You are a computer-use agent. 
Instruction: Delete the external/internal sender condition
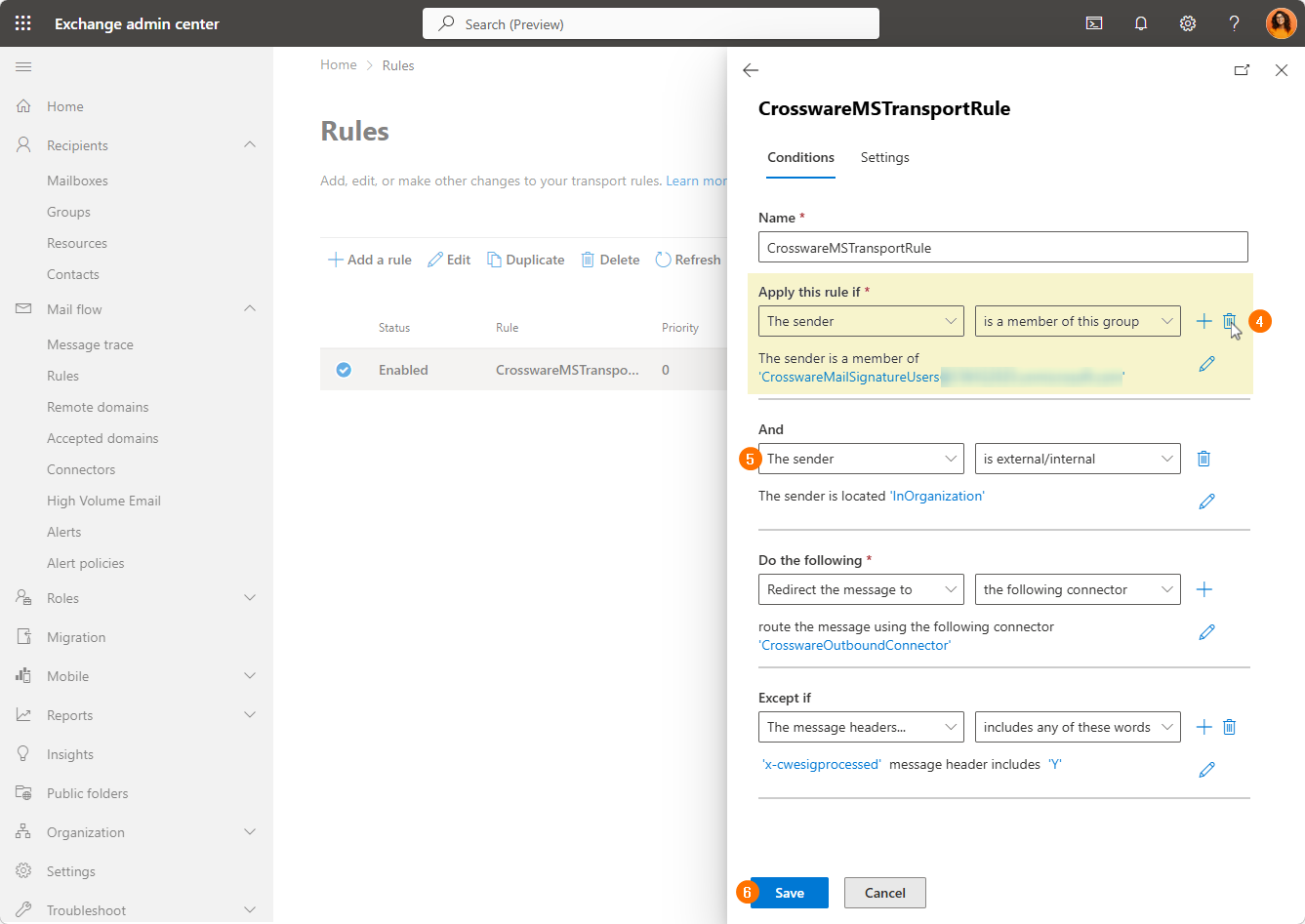(x=1204, y=459)
